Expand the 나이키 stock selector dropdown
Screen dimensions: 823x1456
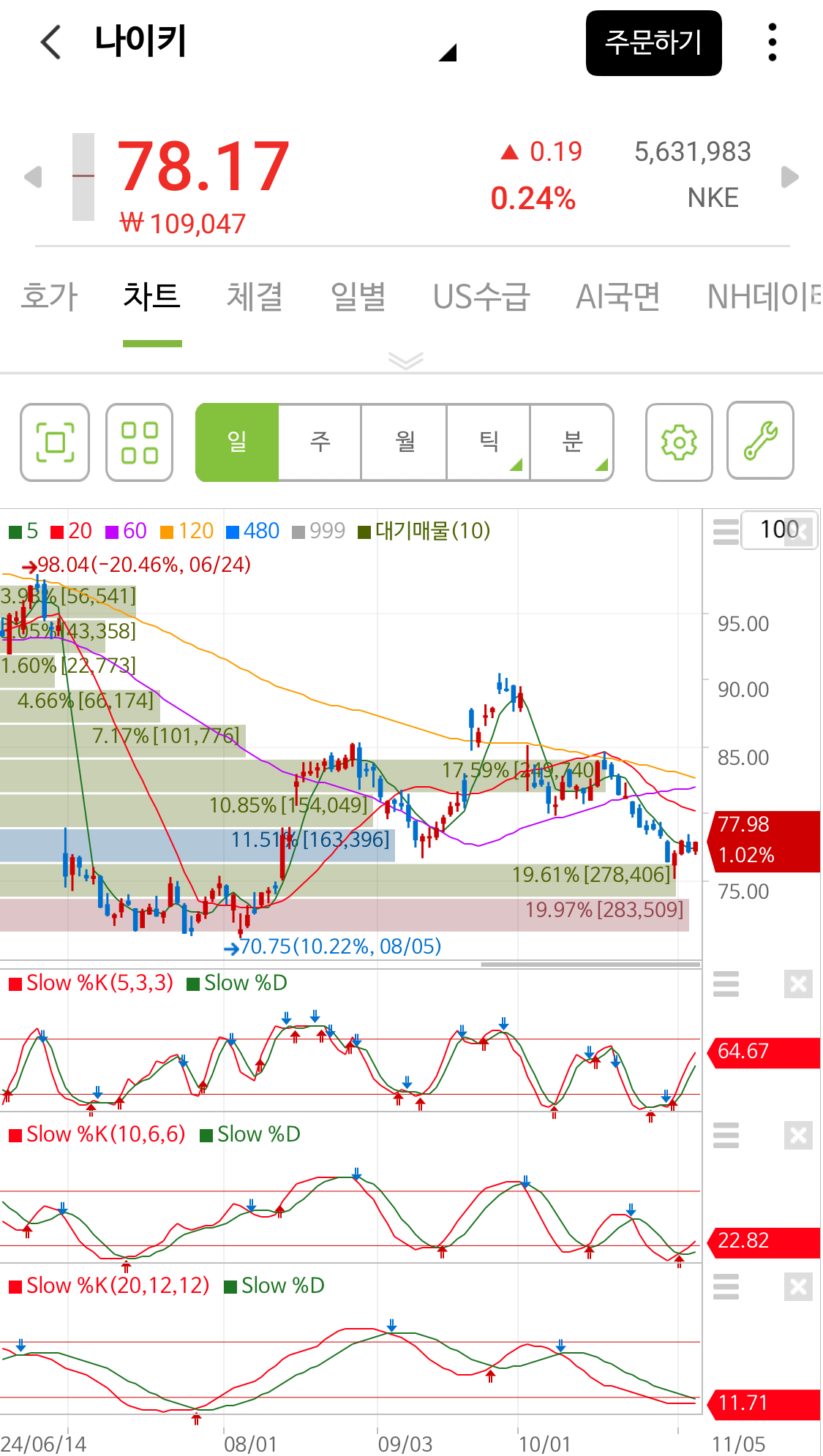click(448, 52)
